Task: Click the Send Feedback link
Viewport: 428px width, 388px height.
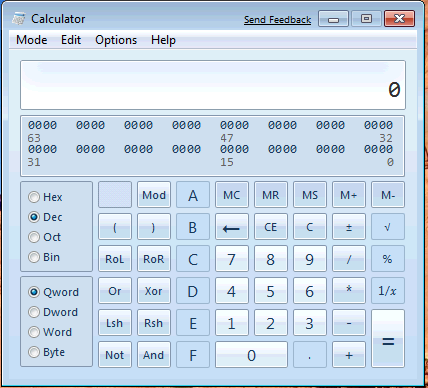Action: [277, 20]
